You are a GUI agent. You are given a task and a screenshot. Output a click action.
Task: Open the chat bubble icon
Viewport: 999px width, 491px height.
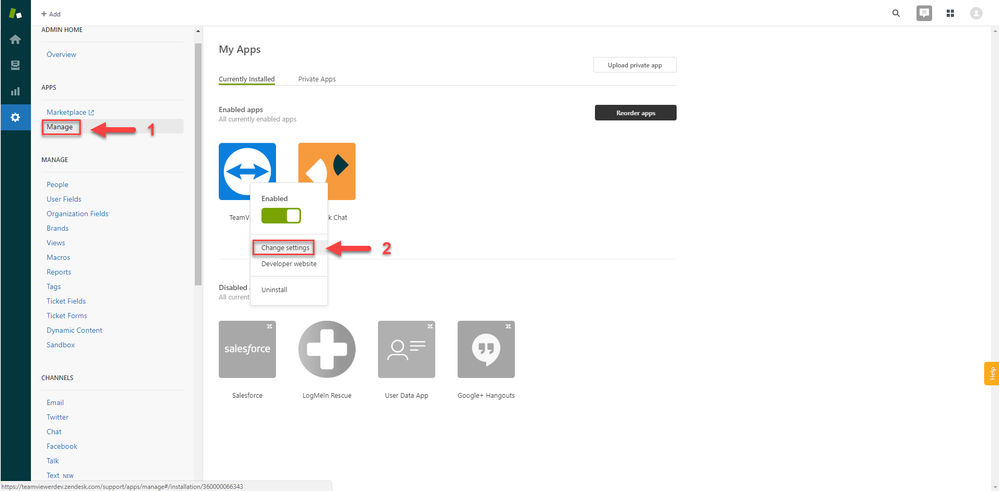[924, 13]
